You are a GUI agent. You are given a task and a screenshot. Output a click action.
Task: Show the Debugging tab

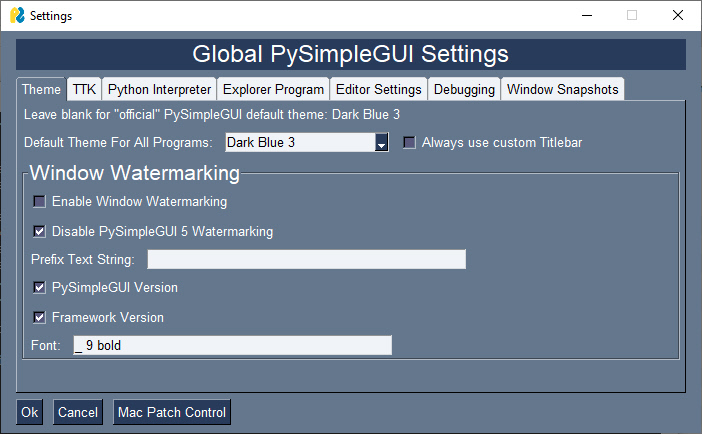pos(464,89)
